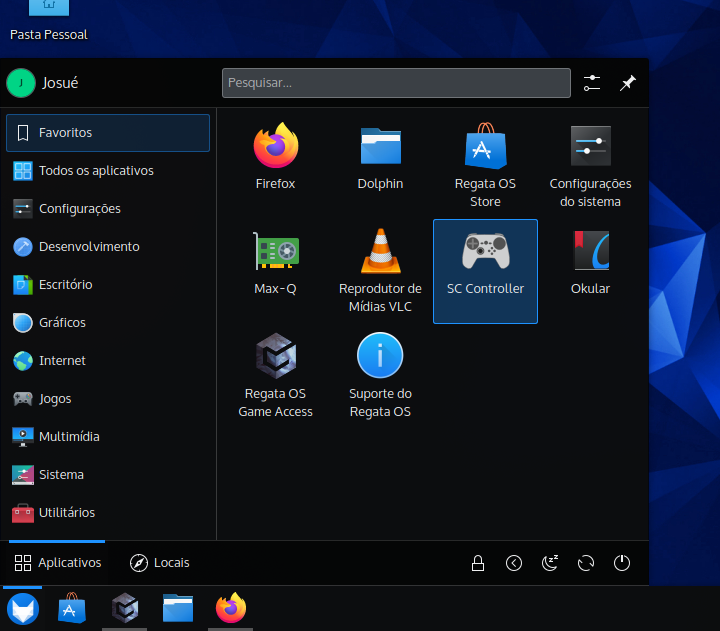
Task: Open the Jogos category
Action: pos(108,399)
